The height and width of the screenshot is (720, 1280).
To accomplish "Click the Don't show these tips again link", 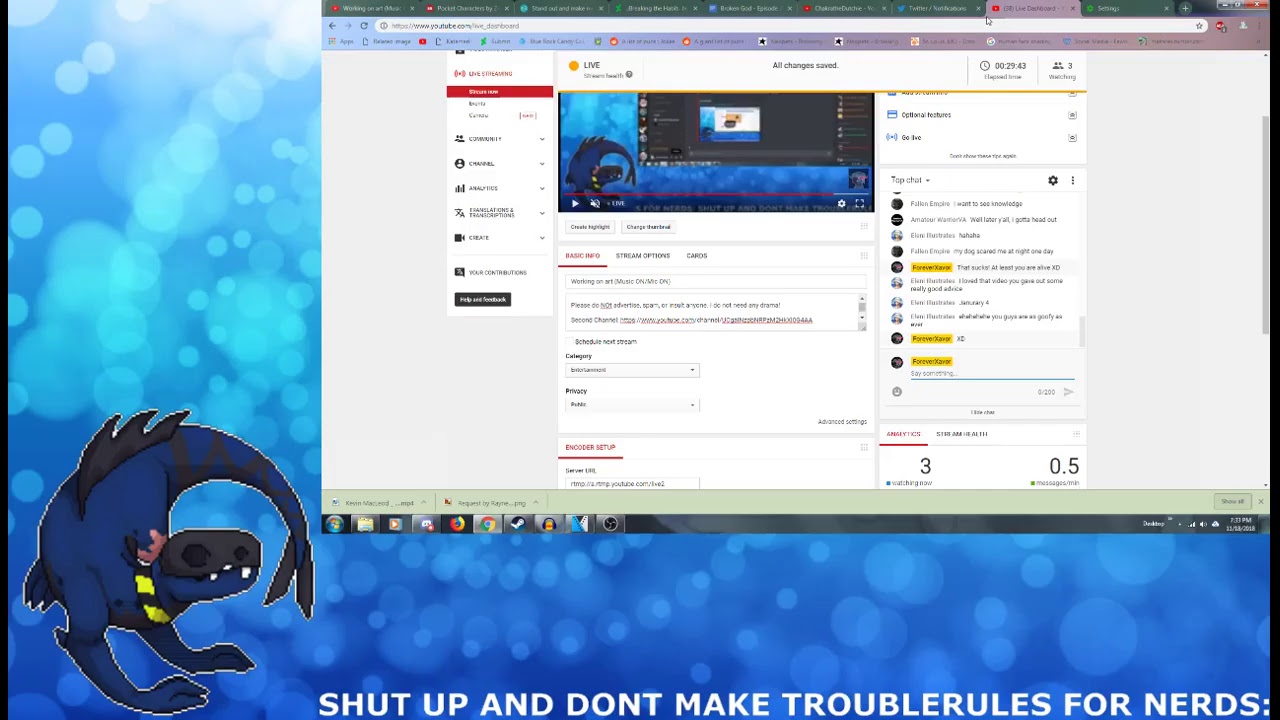I will [982, 156].
